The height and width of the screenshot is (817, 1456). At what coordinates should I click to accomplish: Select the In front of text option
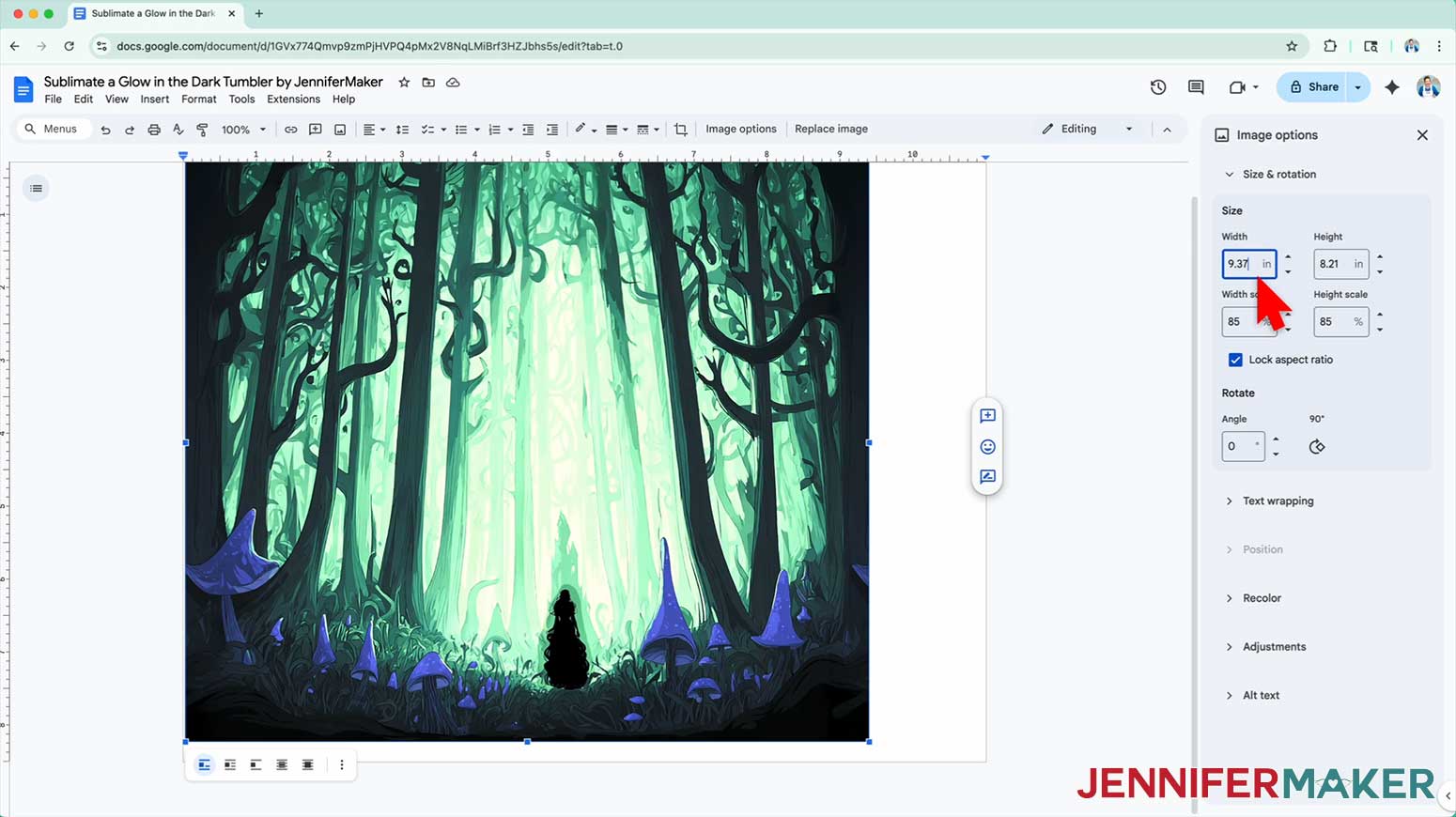[307, 765]
